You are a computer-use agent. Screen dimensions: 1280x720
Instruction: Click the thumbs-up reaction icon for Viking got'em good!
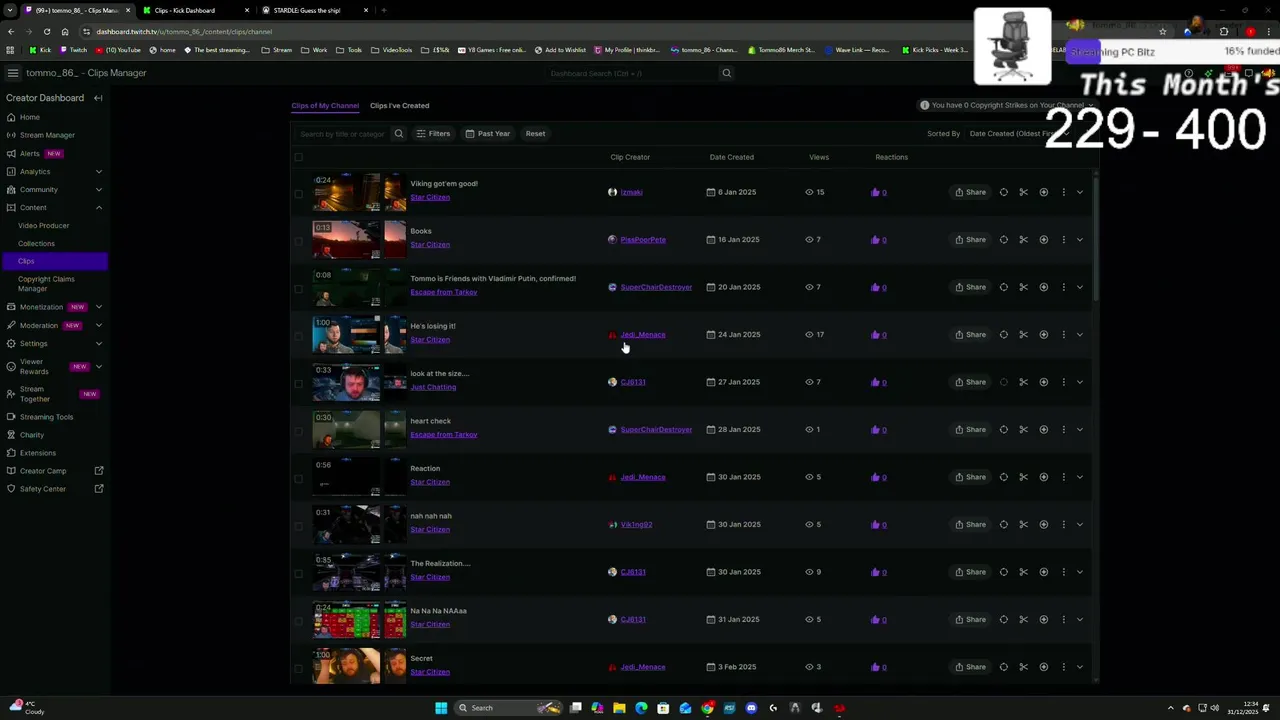pyautogui.click(x=875, y=192)
